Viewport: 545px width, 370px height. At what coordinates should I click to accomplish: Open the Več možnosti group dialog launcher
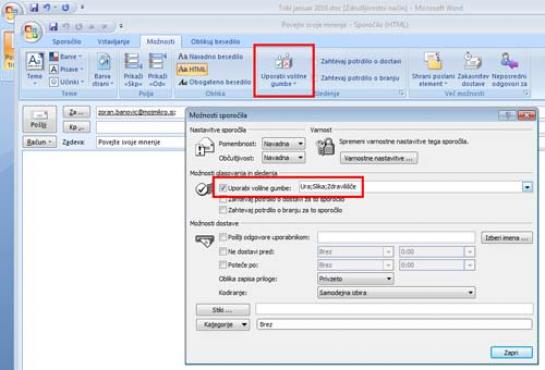pyautogui.click(x=526, y=93)
